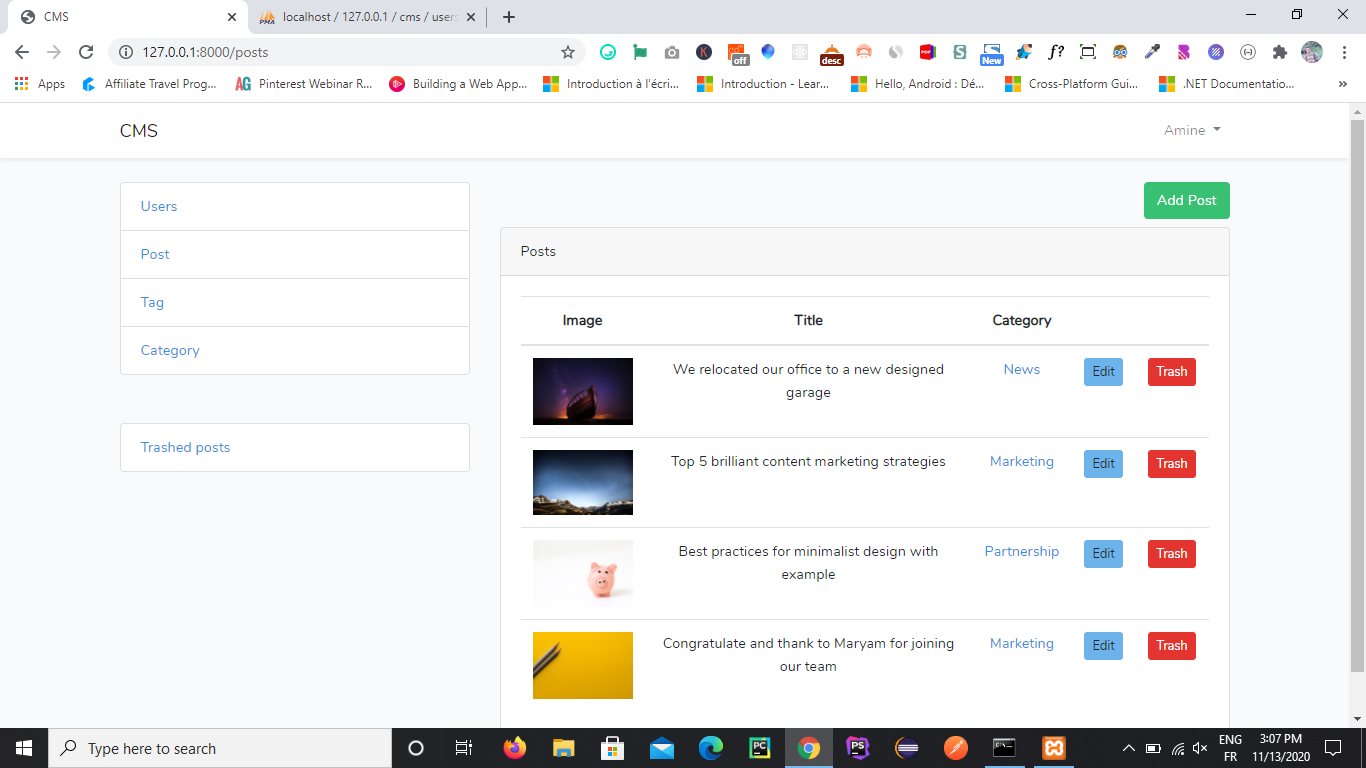Open the Tag sidebar item
Viewport: 1366px width, 768px height.
(295, 302)
